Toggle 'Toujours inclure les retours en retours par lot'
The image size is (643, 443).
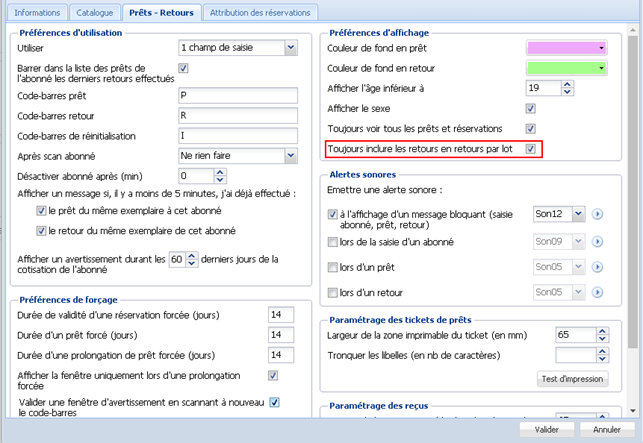(x=532, y=149)
